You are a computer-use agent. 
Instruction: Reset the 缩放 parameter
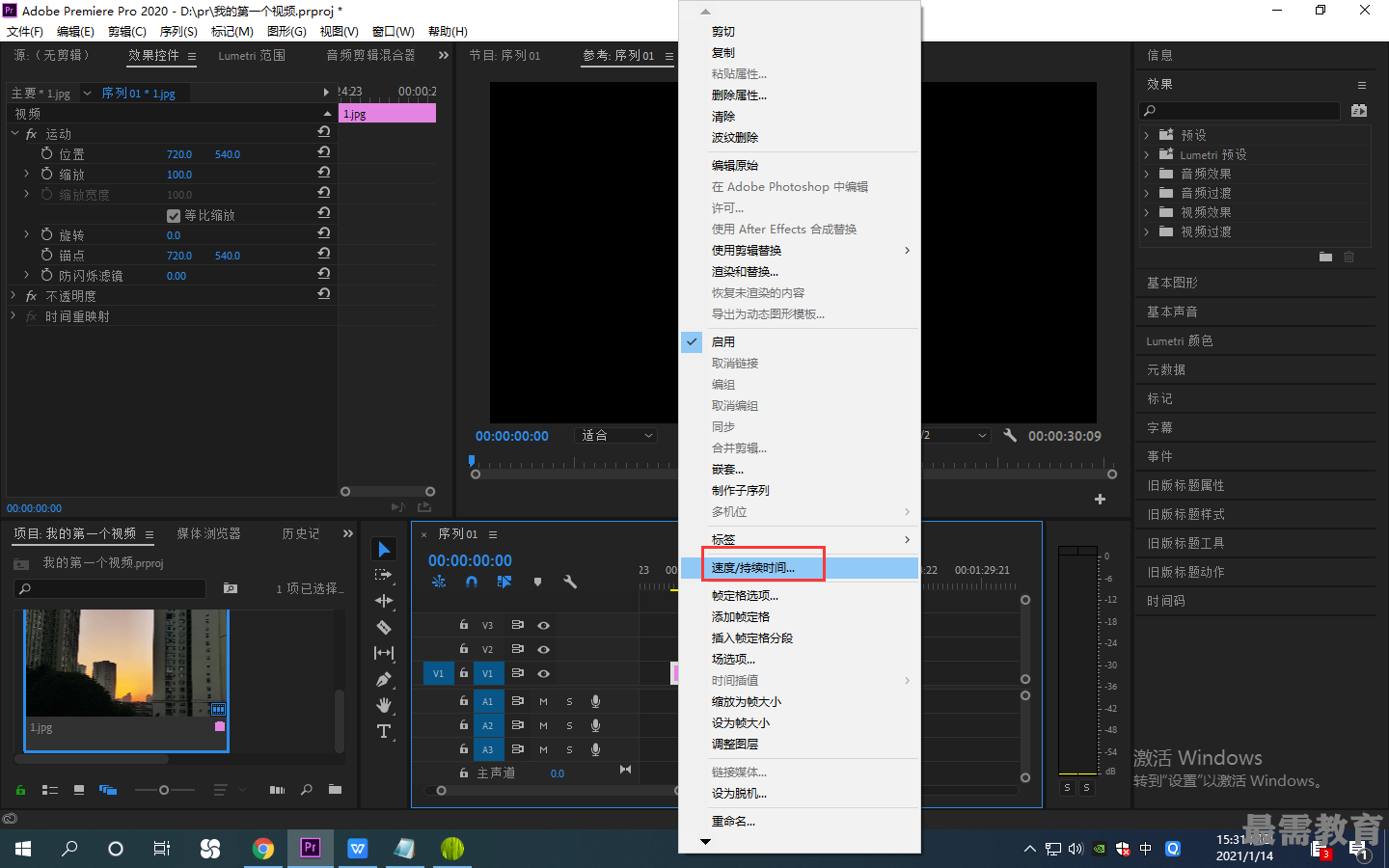(x=324, y=173)
